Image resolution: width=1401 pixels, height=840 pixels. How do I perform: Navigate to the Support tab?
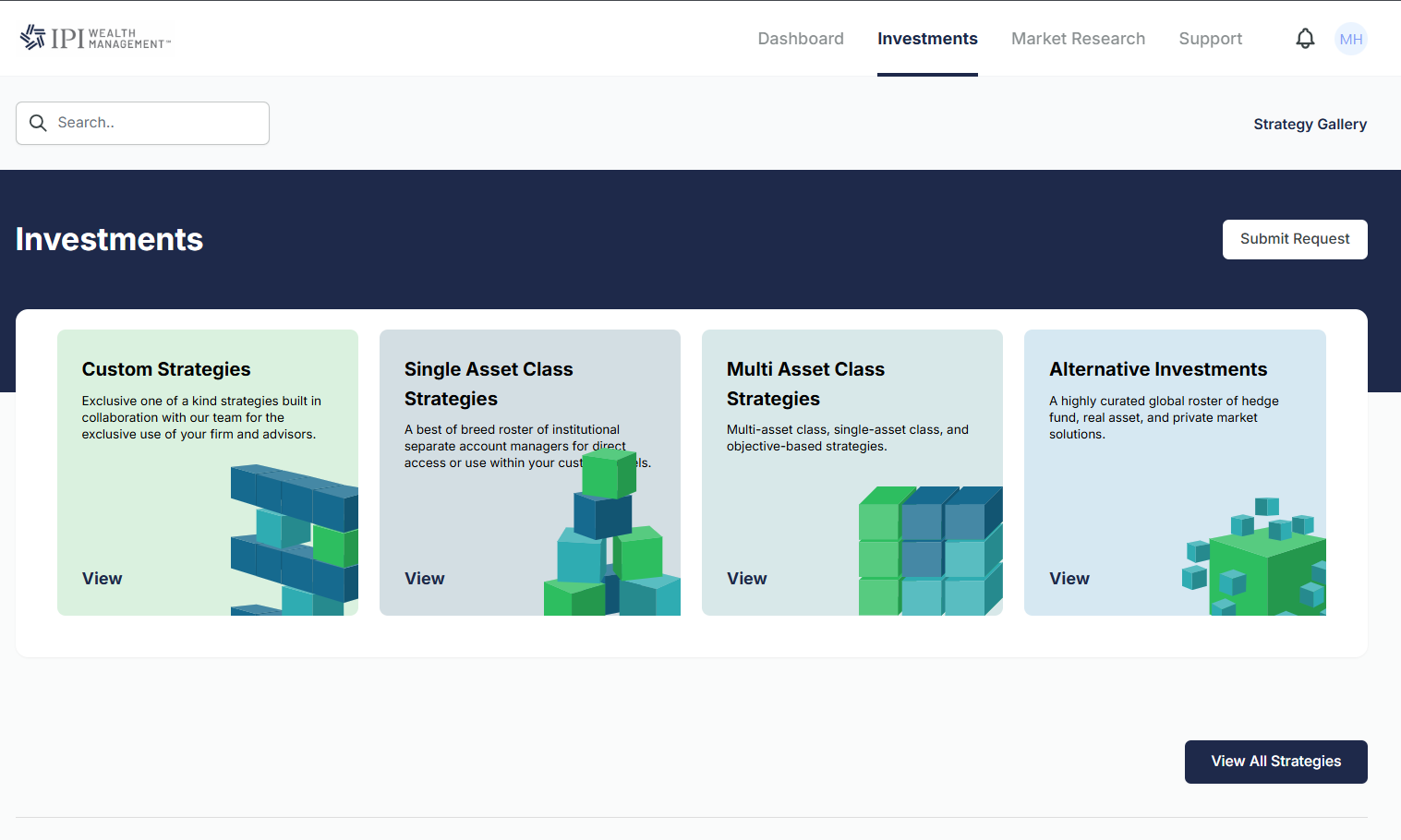click(1210, 39)
